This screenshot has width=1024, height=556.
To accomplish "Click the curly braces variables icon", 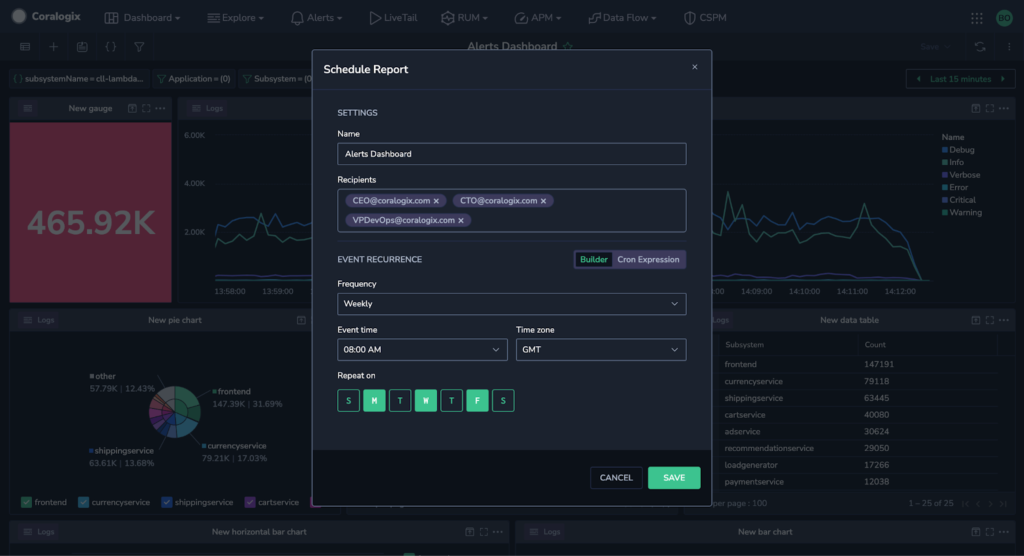I will pos(110,47).
